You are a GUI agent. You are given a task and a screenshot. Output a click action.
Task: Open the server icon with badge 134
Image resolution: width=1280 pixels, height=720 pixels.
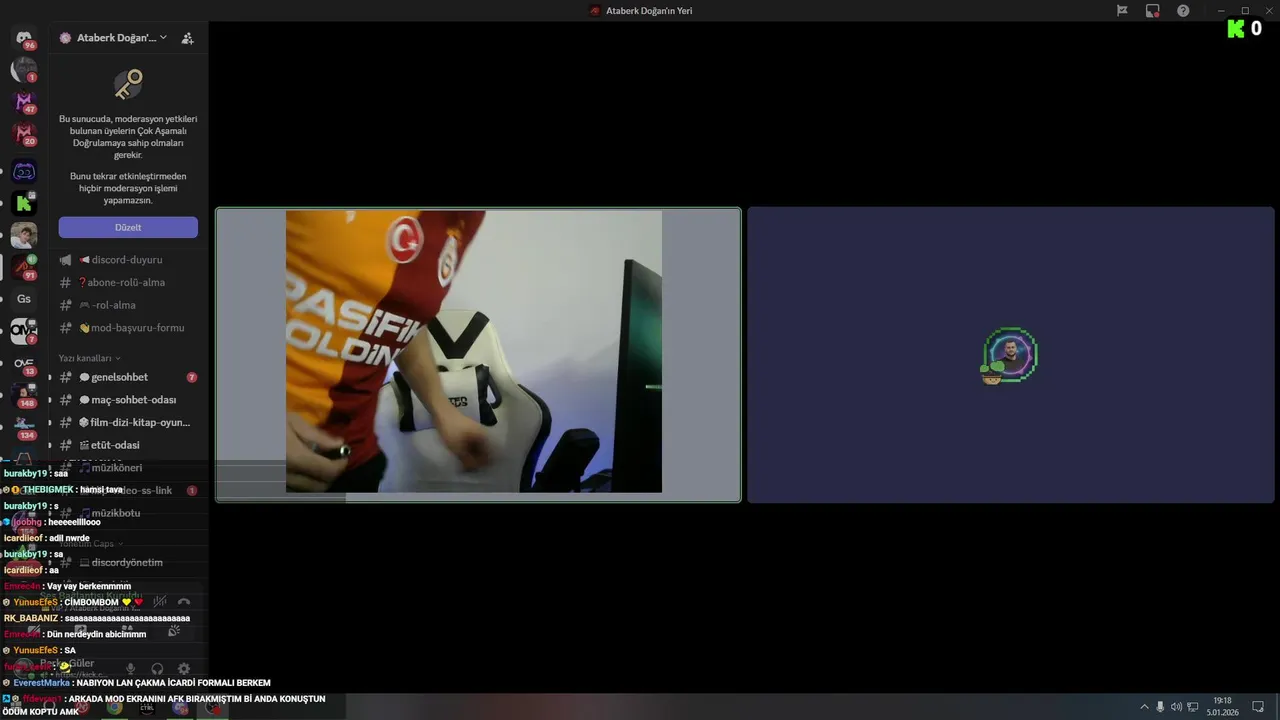pyautogui.click(x=24, y=427)
